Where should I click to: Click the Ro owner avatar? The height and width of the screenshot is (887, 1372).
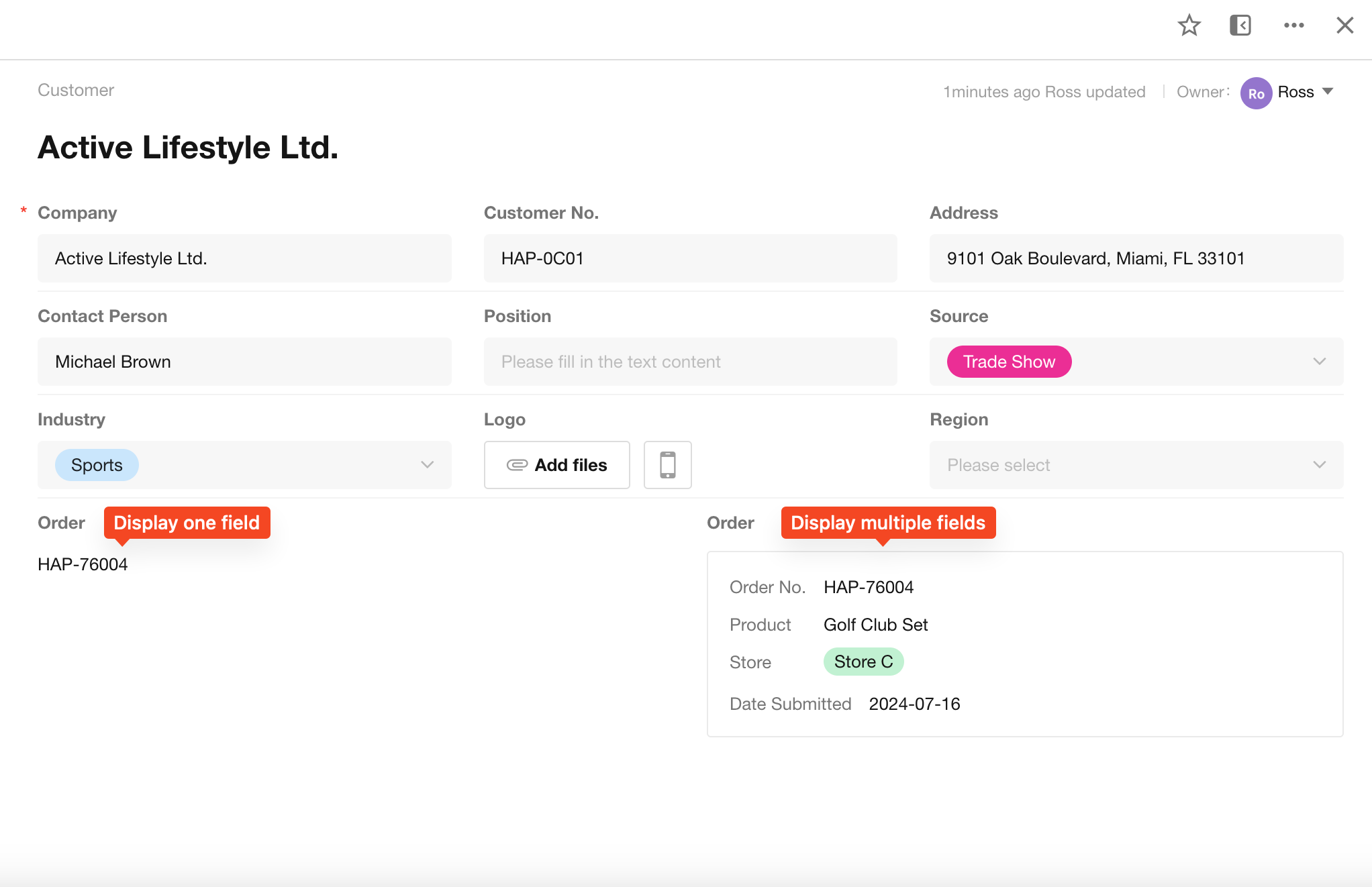1256,93
